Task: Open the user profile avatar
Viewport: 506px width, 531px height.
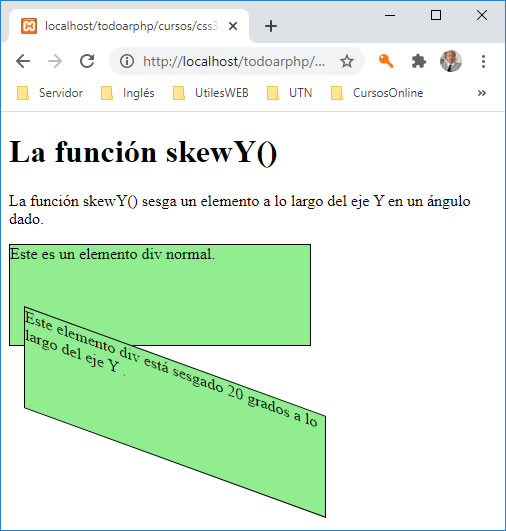Action: tap(451, 61)
